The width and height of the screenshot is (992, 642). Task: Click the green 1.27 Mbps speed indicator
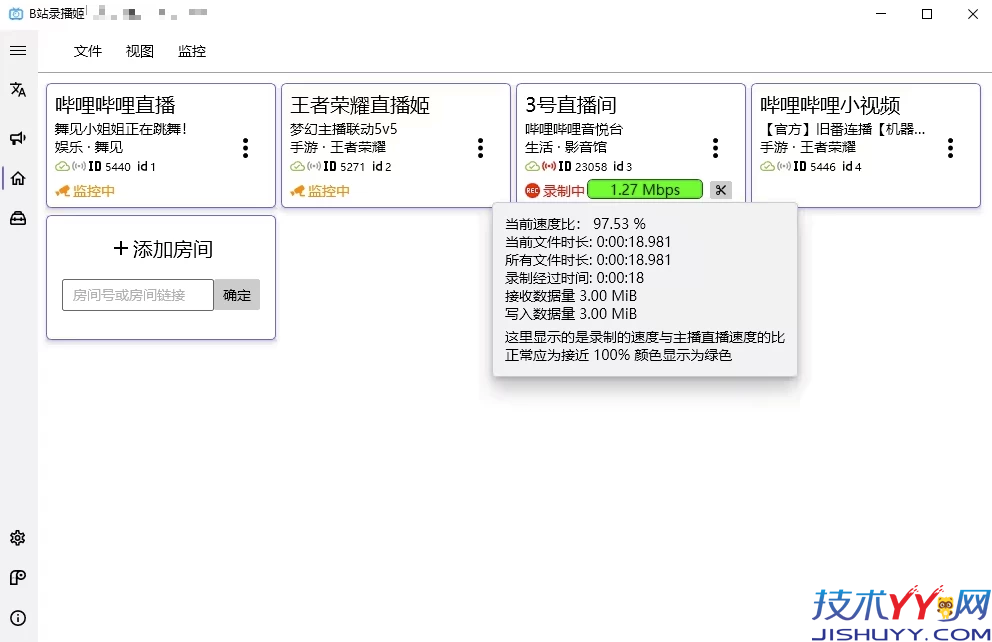[x=645, y=189]
